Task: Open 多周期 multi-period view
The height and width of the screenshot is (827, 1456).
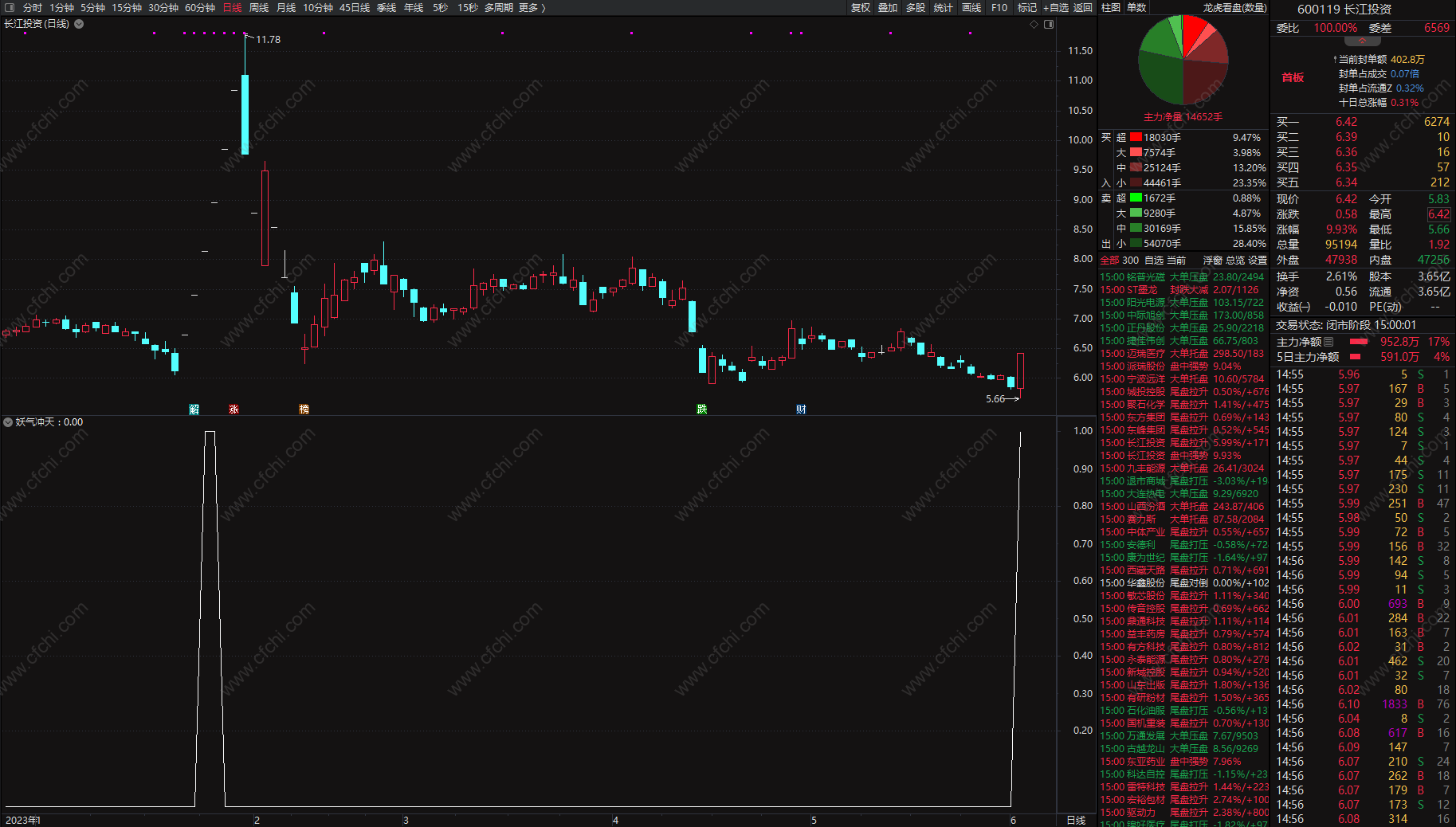Action: pos(498,7)
